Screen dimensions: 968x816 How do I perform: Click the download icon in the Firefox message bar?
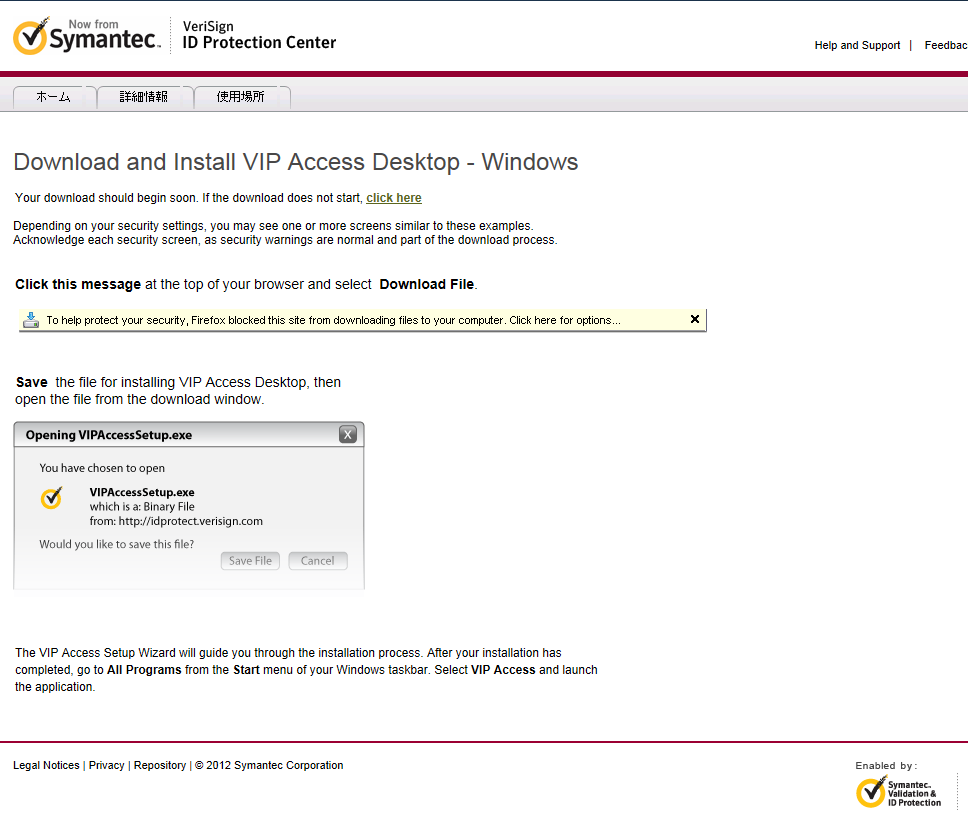coord(31,320)
